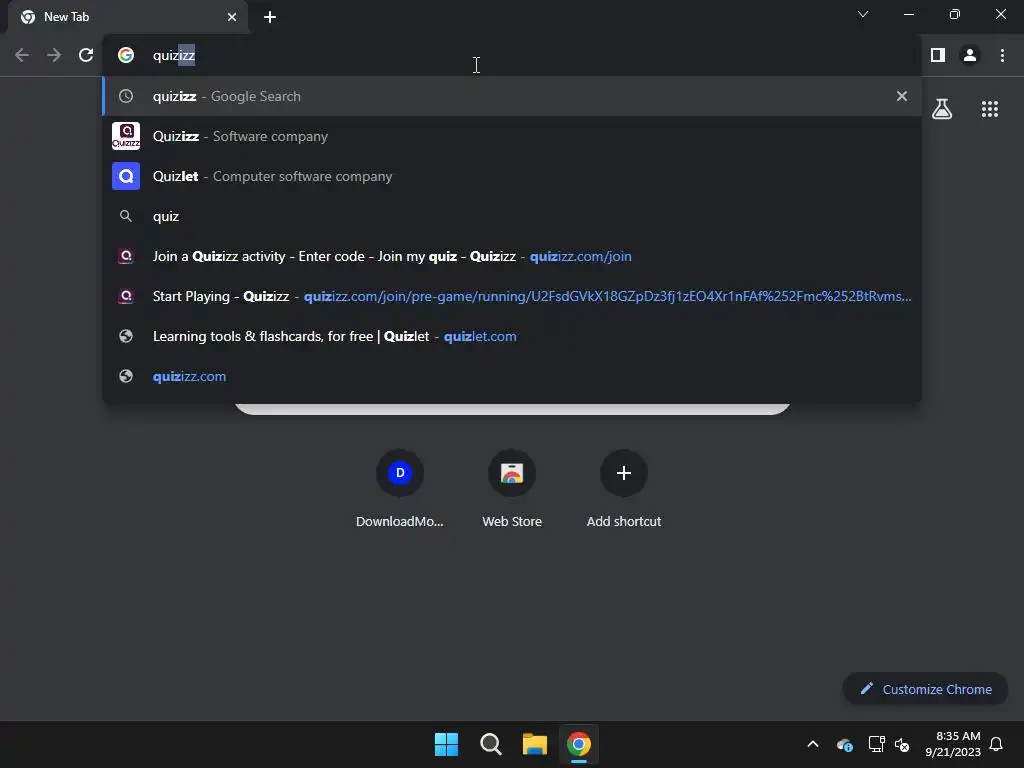The width and height of the screenshot is (1024, 768).
Task: Click the Chrome taskbar icon
Action: (579, 744)
